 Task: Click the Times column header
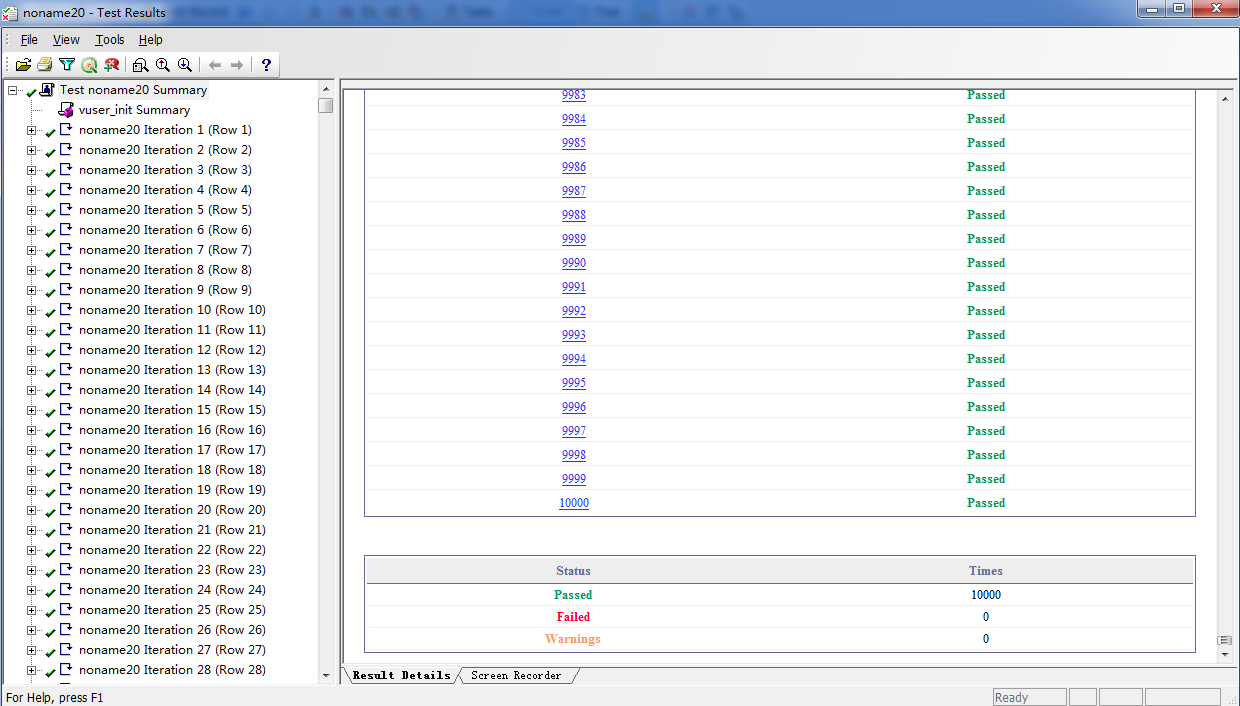pyautogui.click(x=986, y=571)
